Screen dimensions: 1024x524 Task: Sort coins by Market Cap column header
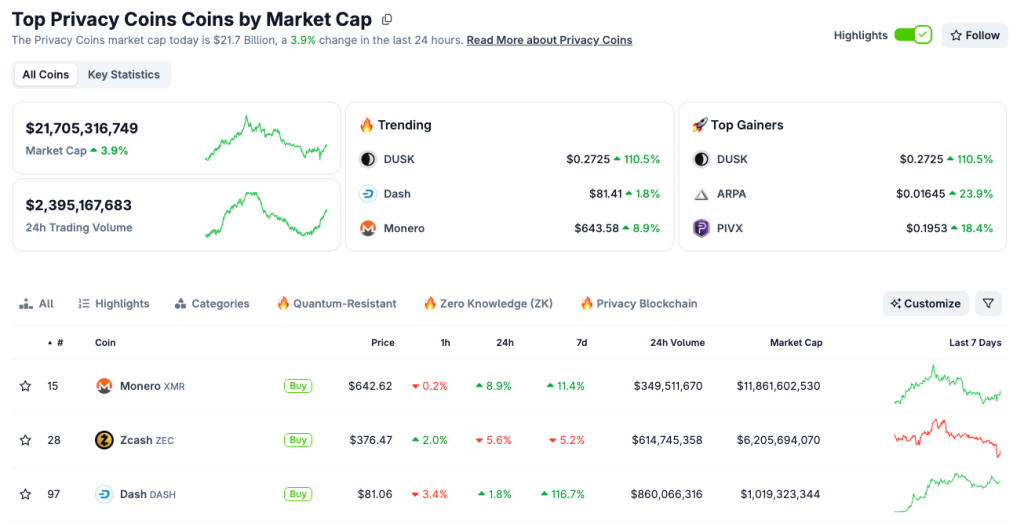click(796, 343)
